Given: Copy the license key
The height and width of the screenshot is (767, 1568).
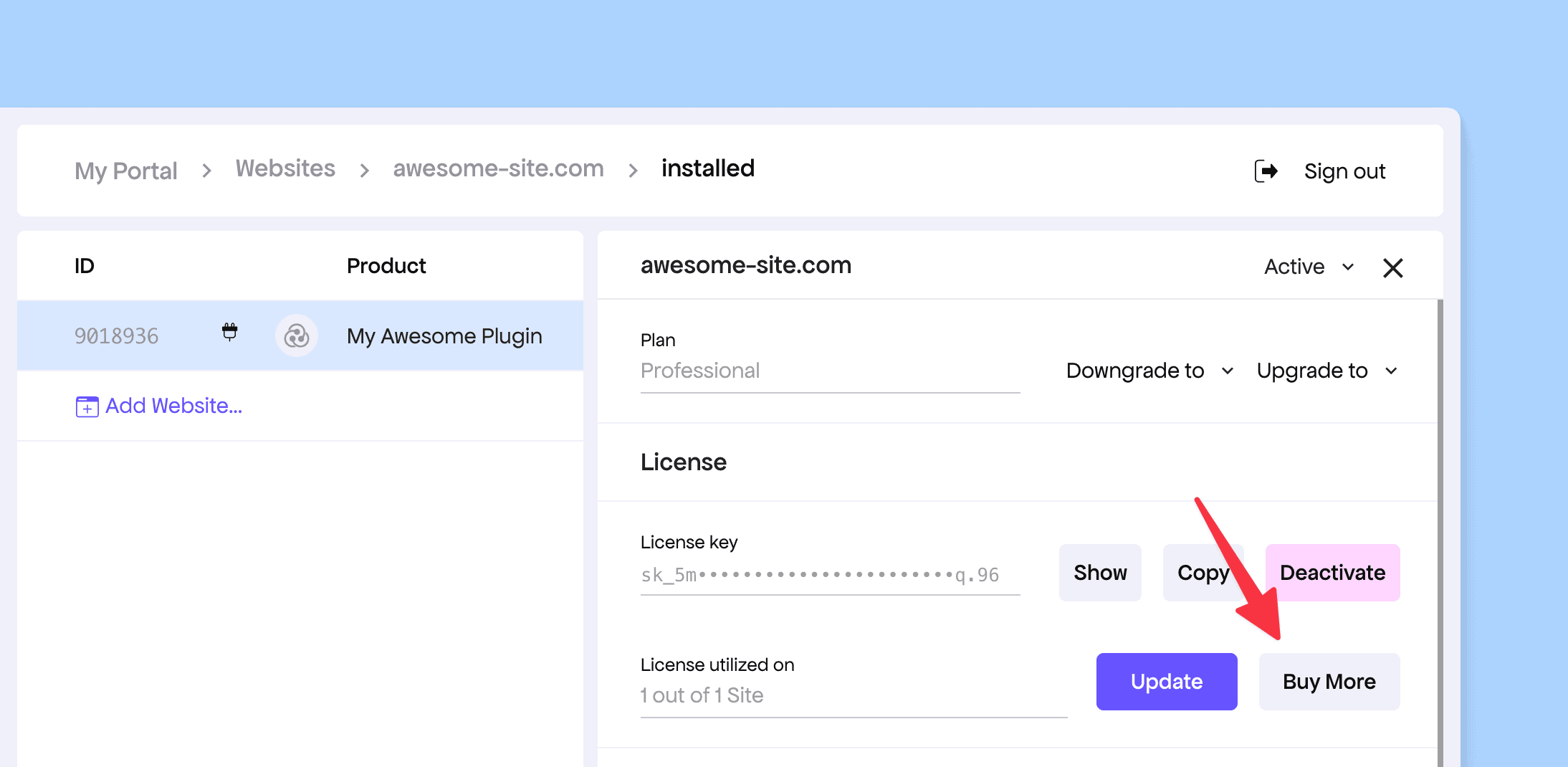Looking at the screenshot, I should point(1202,573).
